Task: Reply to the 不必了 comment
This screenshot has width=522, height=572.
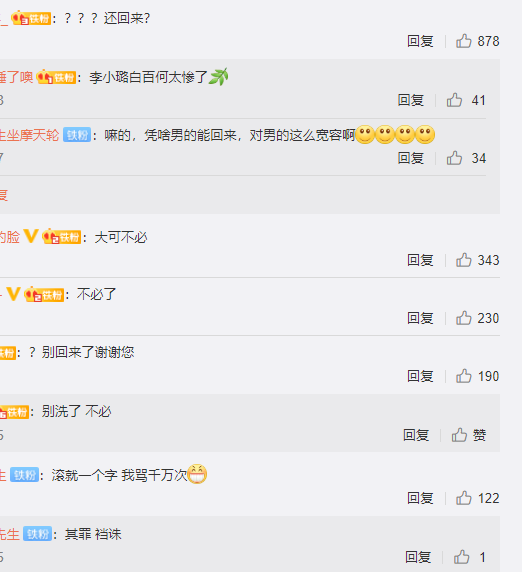Action: (x=420, y=318)
